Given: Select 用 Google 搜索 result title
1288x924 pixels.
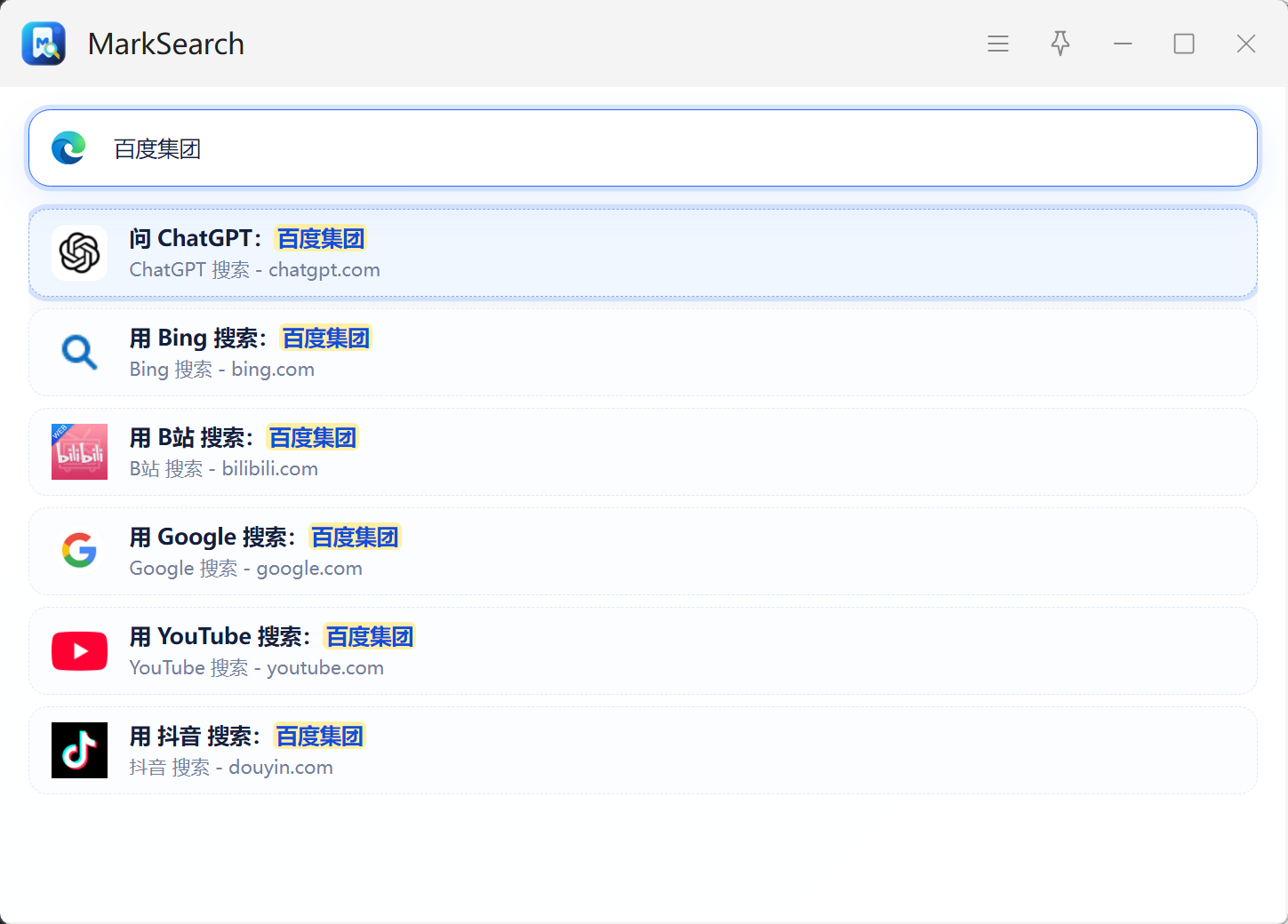Looking at the screenshot, I should [x=265, y=537].
